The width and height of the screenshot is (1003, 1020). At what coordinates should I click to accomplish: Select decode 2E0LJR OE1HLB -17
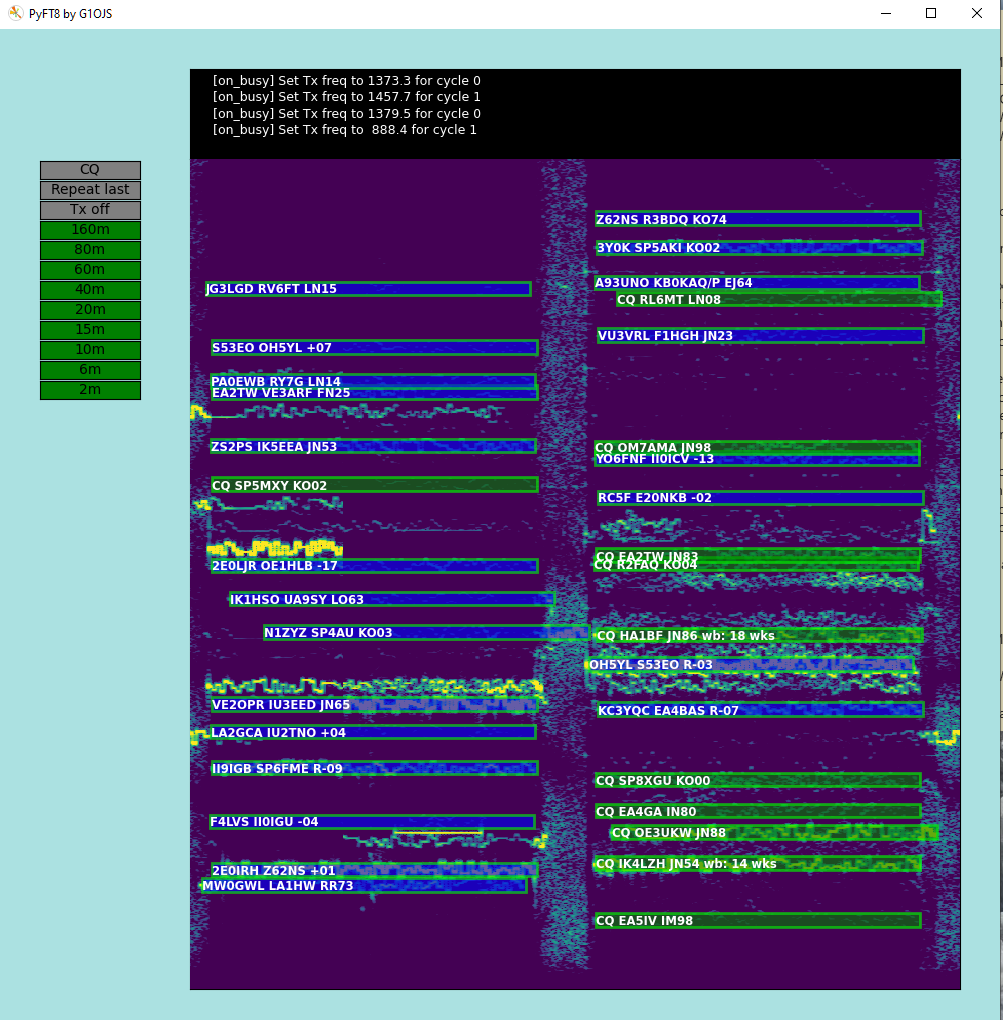(375, 566)
